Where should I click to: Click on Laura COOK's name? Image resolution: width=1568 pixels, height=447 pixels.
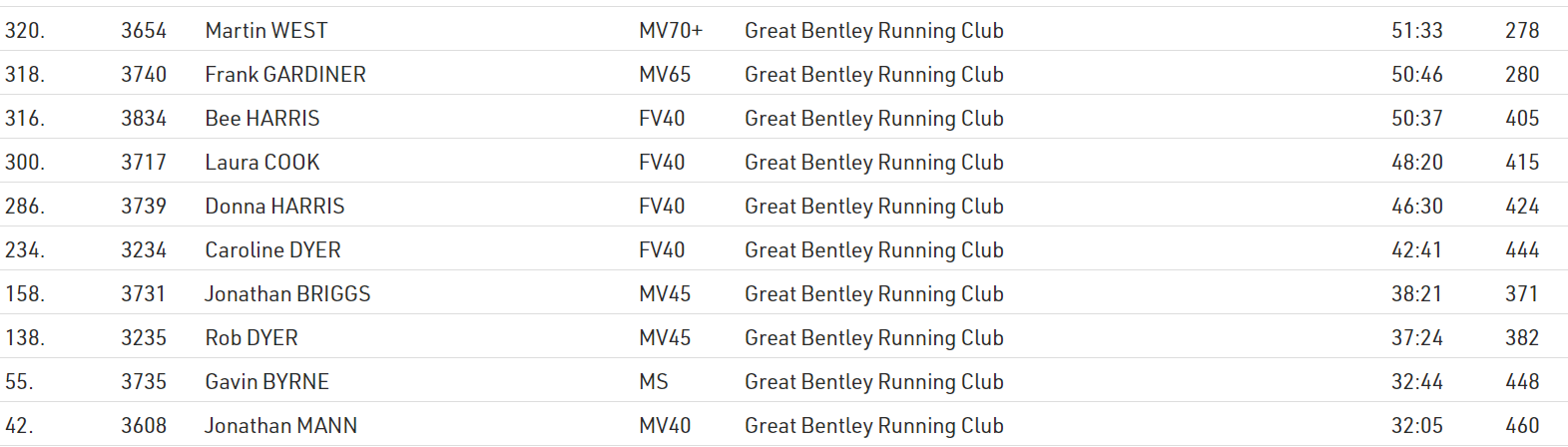tap(262, 163)
